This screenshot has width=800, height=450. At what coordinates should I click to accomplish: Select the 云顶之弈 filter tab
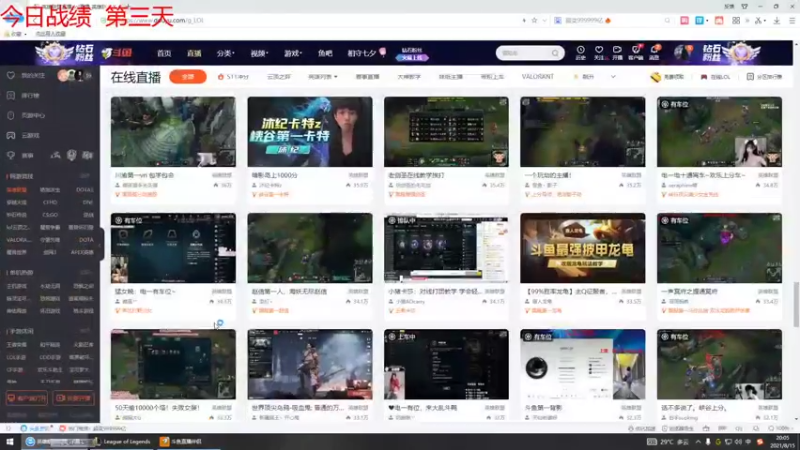tap(279, 77)
